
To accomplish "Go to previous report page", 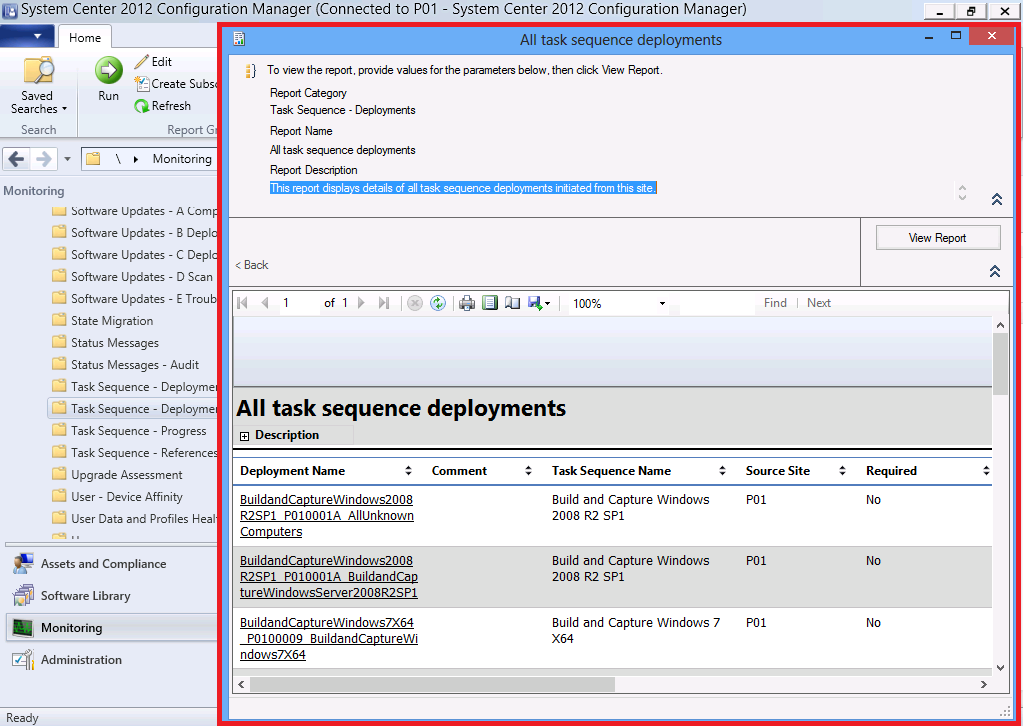I will click(264, 303).
